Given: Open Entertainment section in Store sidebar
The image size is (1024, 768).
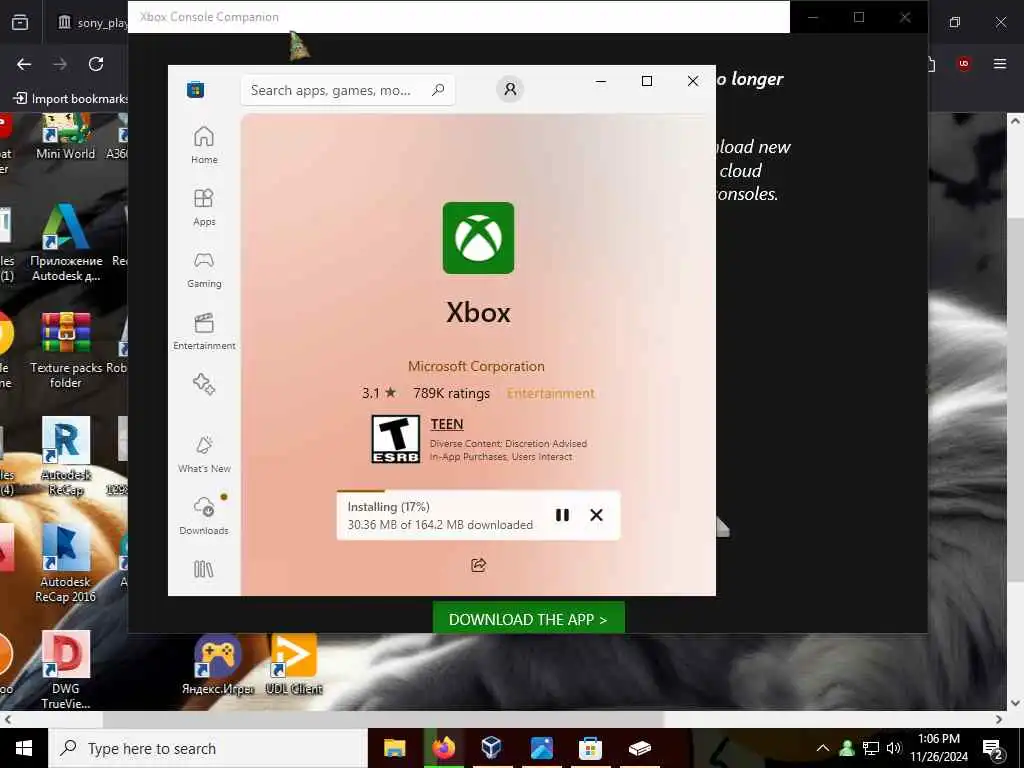Looking at the screenshot, I should [x=204, y=331].
